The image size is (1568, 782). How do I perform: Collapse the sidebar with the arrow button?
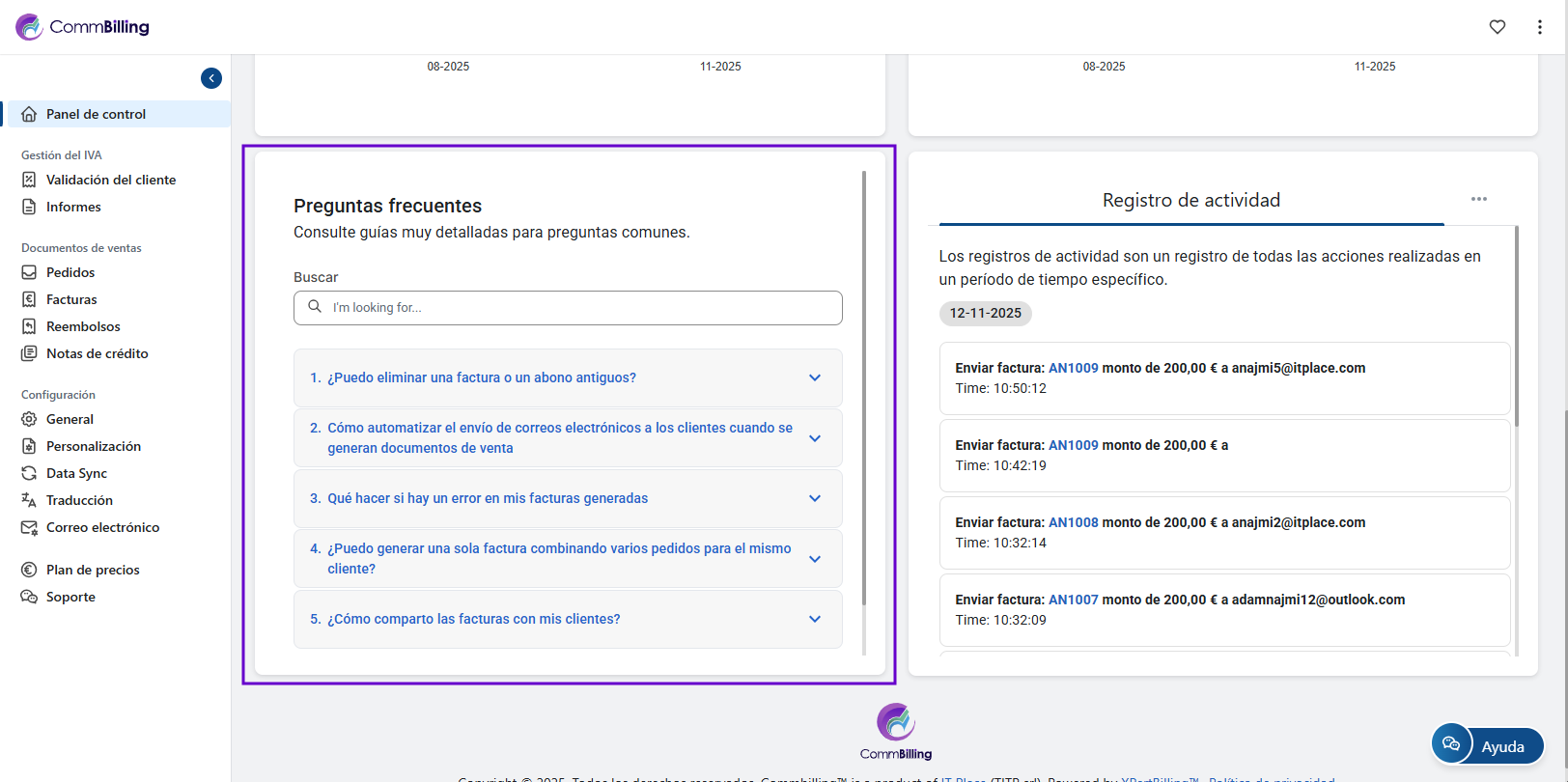(x=211, y=78)
